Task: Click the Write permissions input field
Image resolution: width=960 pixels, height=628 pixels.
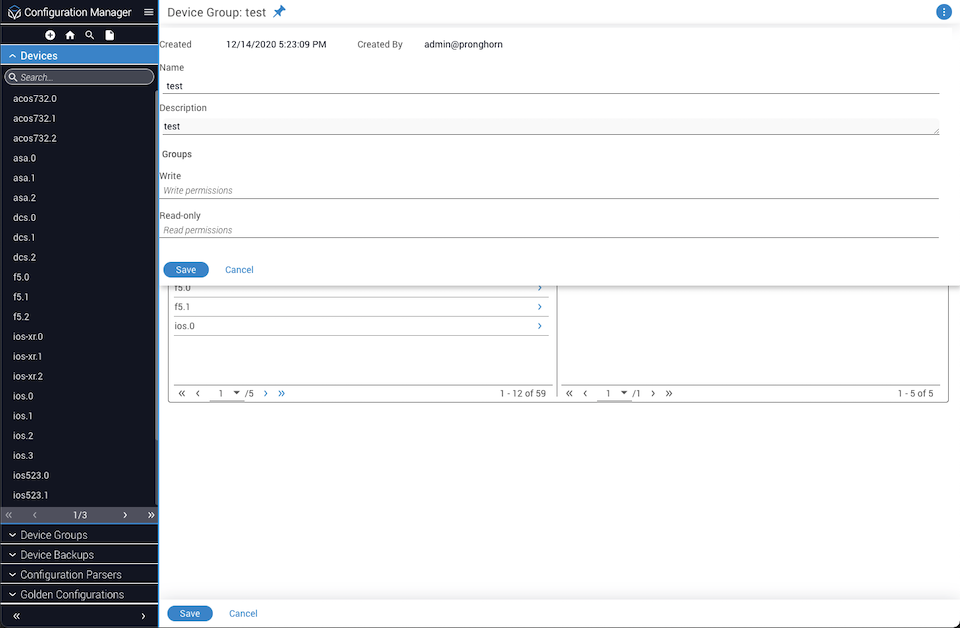Action: (548, 190)
